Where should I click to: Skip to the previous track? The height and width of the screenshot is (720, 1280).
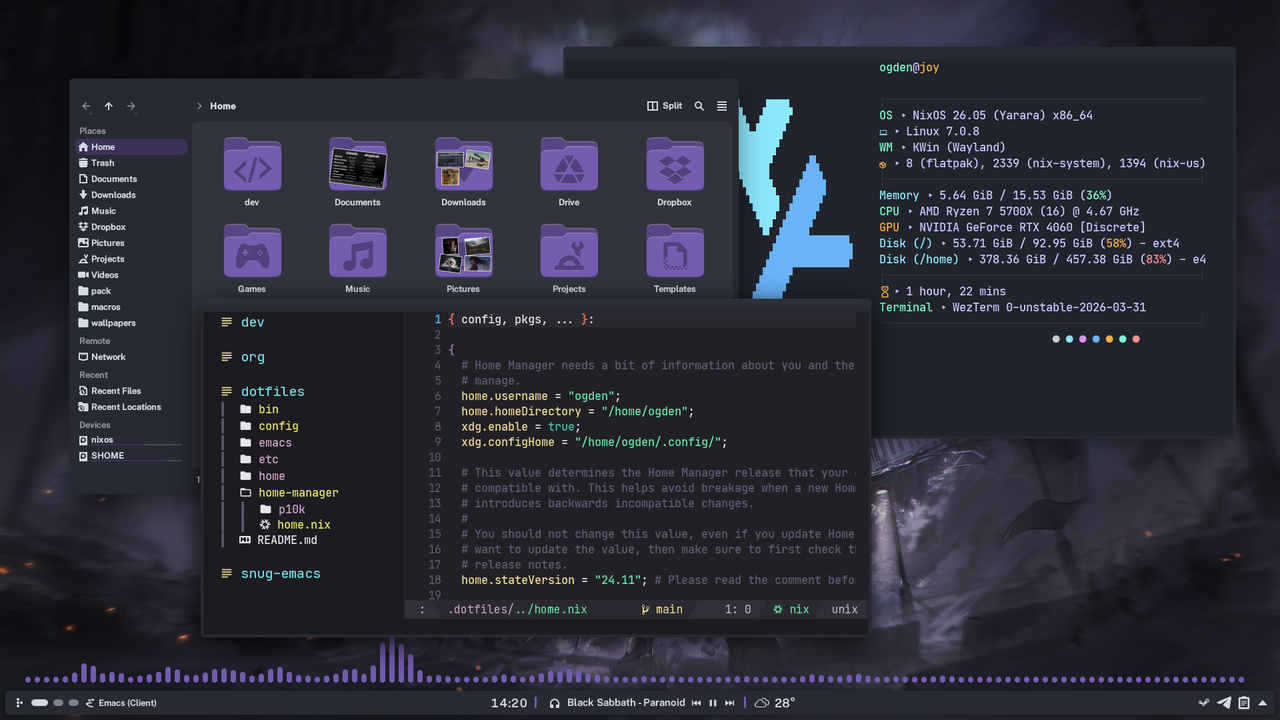pyautogui.click(x=697, y=703)
